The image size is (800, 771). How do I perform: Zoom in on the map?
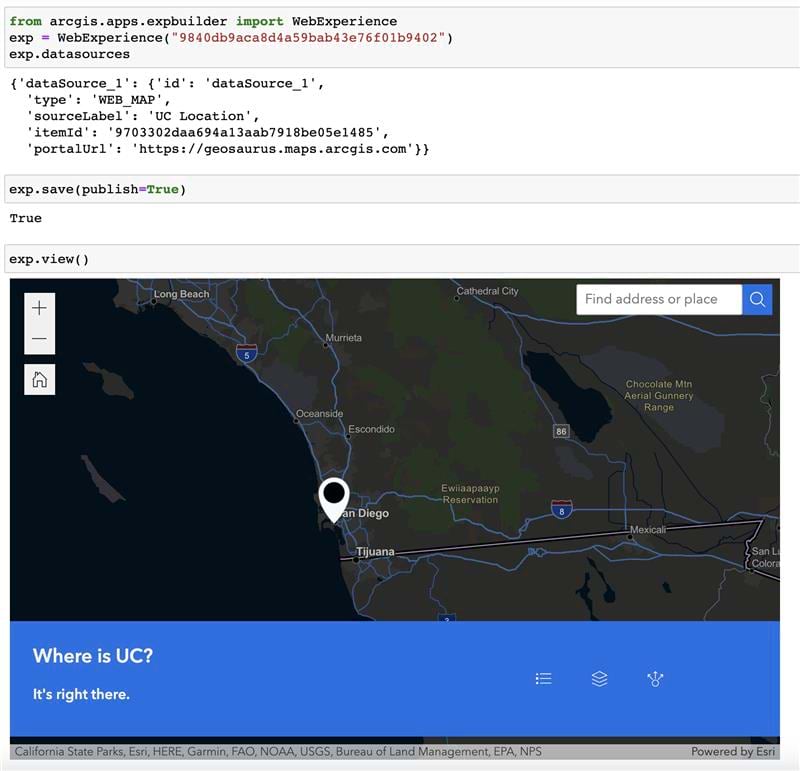pos(39,308)
